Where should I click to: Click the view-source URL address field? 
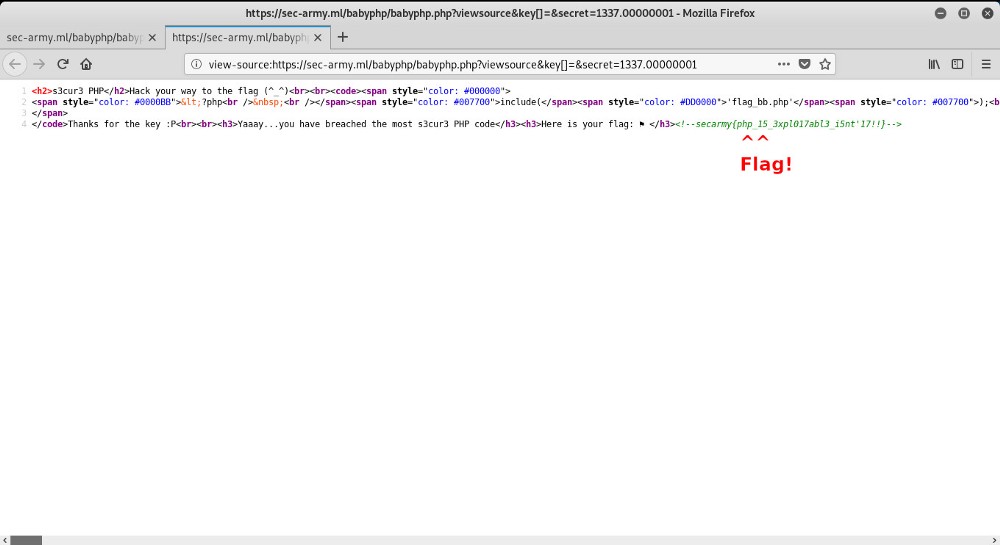(x=480, y=64)
